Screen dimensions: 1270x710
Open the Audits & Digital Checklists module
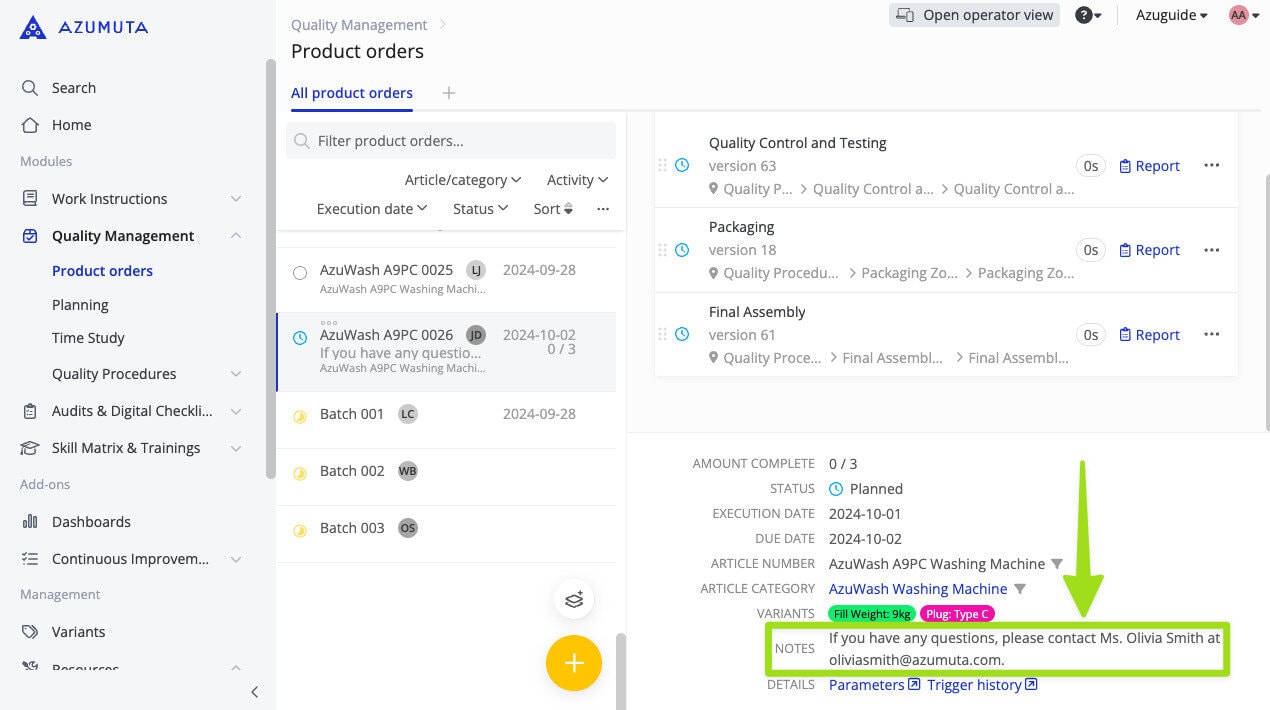[x=132, y=410]
